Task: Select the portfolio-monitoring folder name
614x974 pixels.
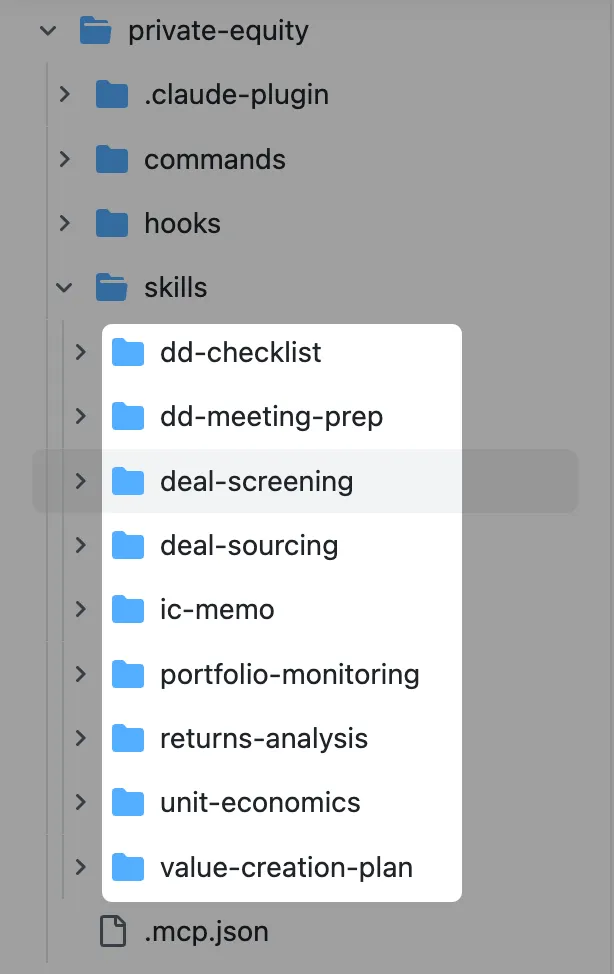Action: (289, 674)
